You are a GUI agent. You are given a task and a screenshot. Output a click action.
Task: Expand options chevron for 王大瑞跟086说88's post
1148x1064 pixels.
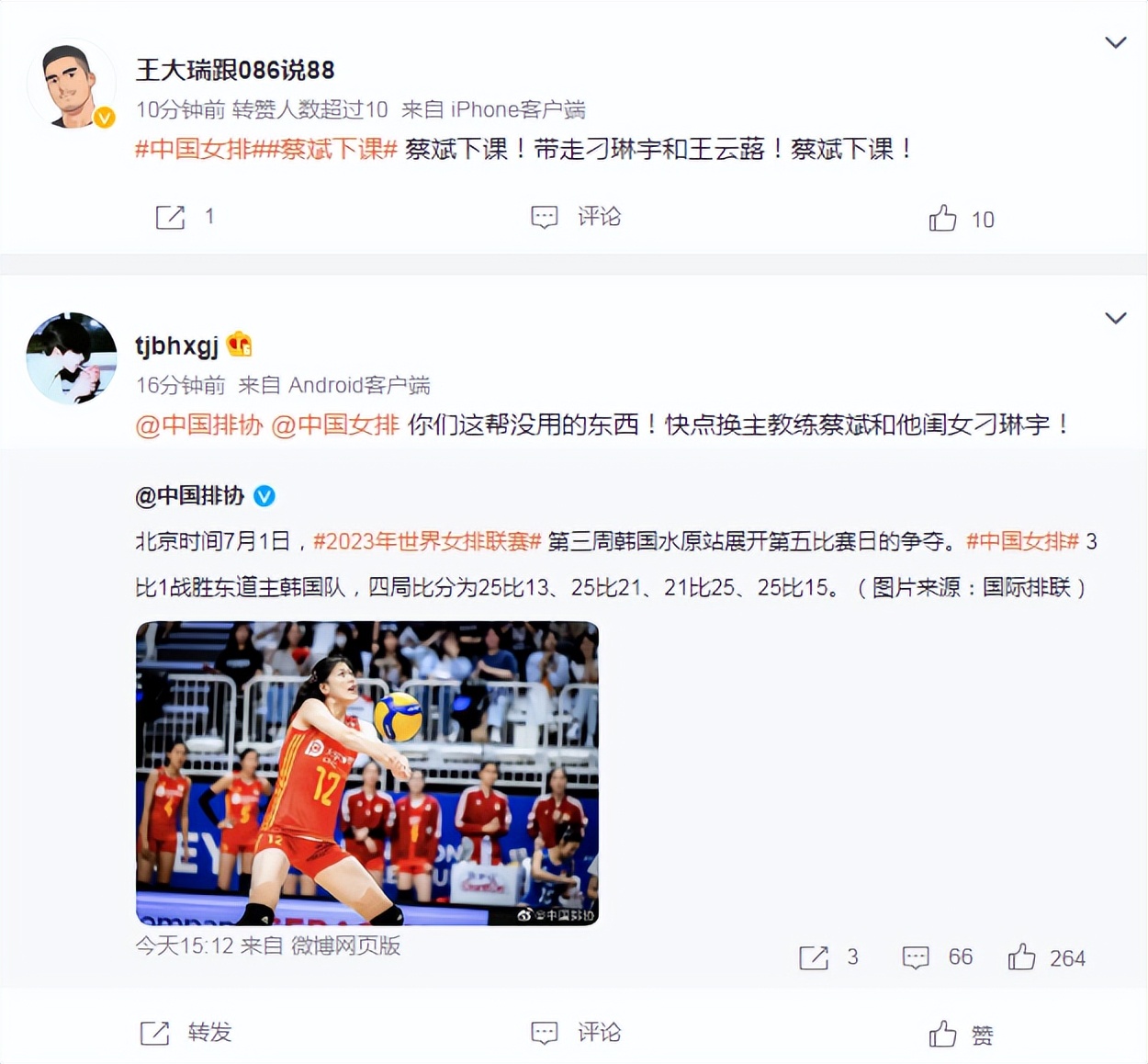[1115, 42]
